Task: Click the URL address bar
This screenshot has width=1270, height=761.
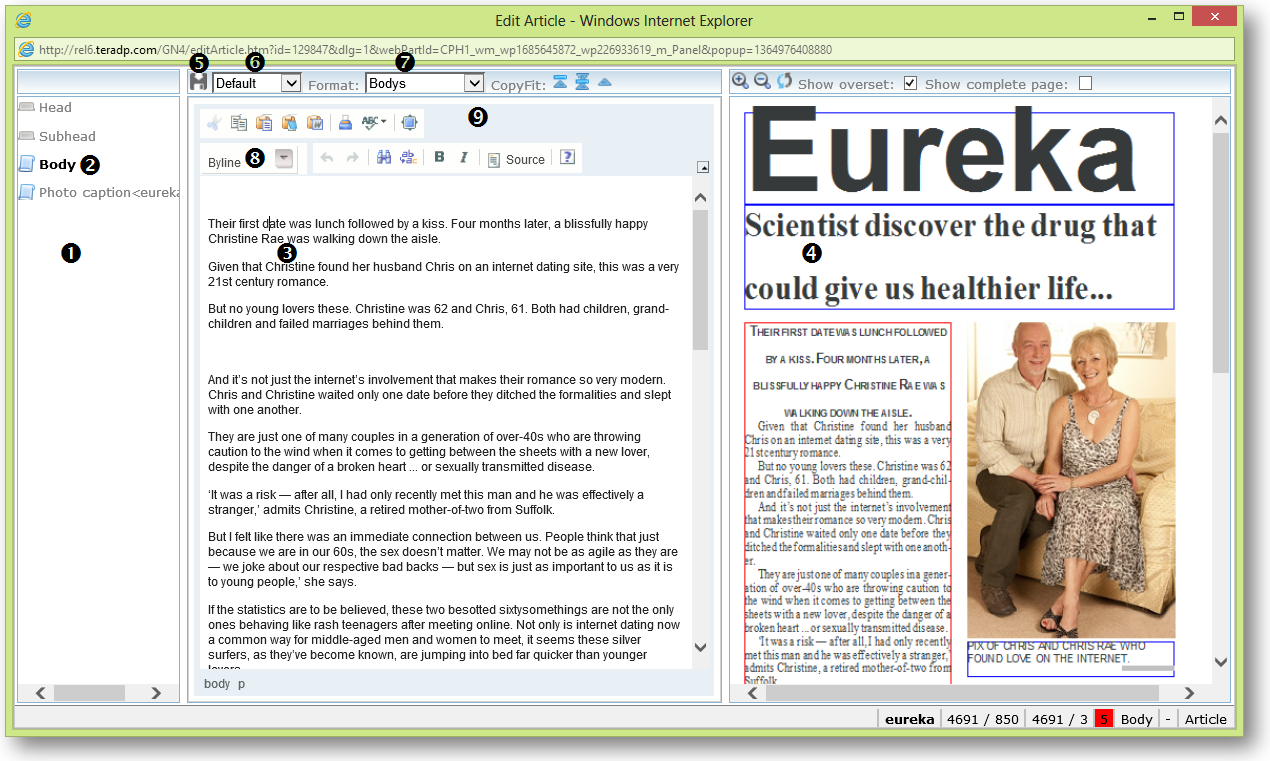Action: (x=625, y=49)
